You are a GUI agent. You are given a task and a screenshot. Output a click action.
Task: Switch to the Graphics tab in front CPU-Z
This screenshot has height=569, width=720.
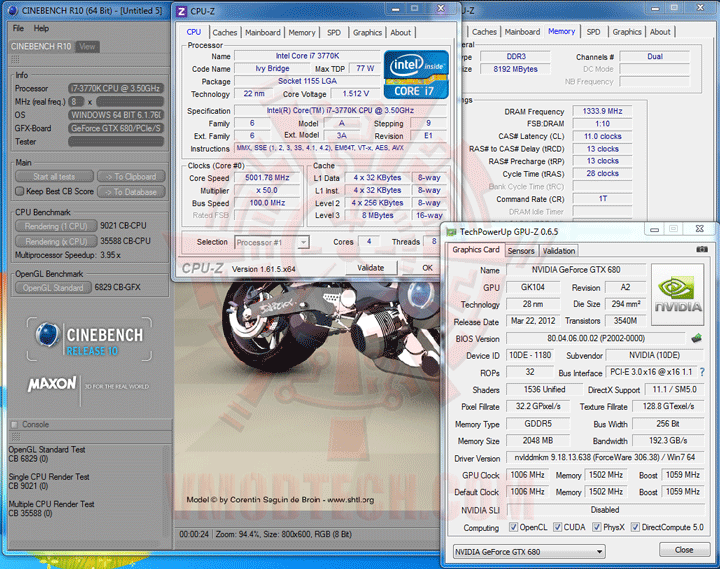click(x=367, y=33)
